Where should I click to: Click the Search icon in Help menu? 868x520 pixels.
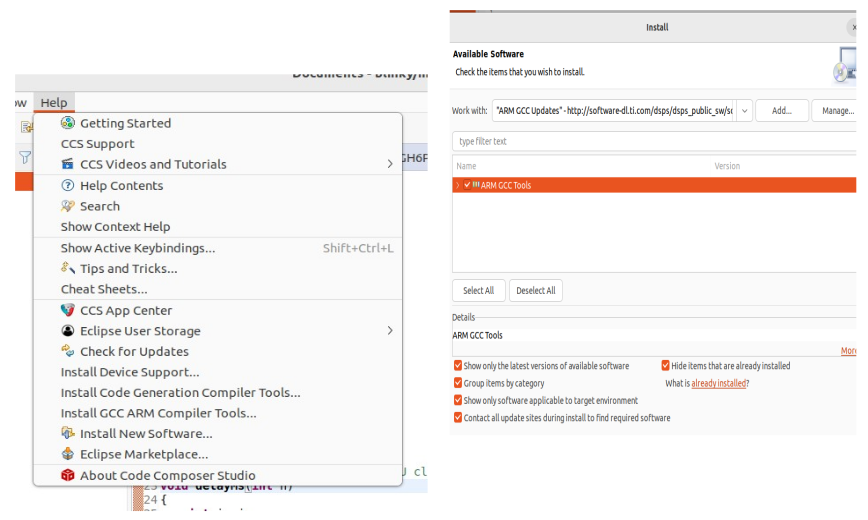(68, 206)
